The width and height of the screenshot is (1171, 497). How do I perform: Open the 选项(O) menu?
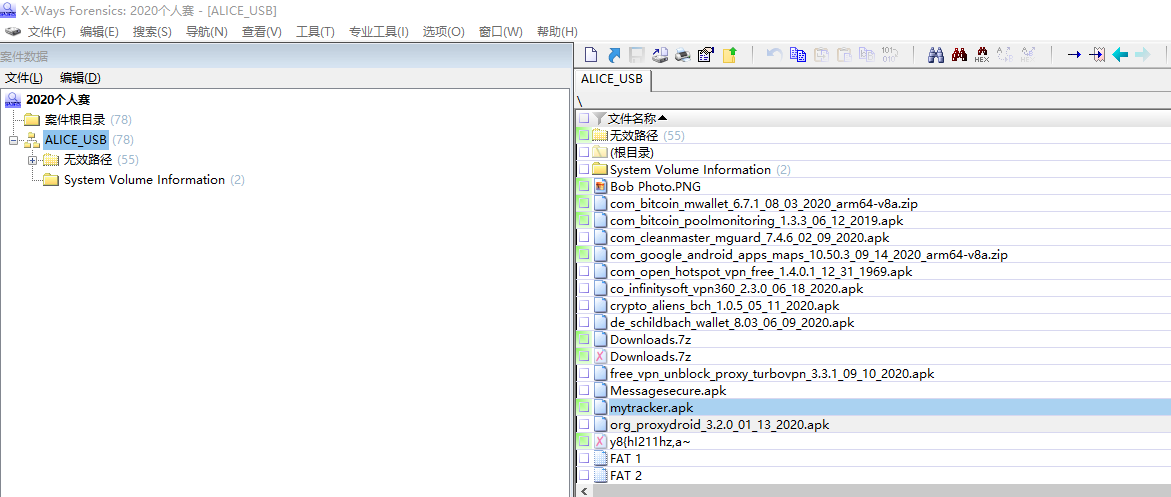(444, 32)
